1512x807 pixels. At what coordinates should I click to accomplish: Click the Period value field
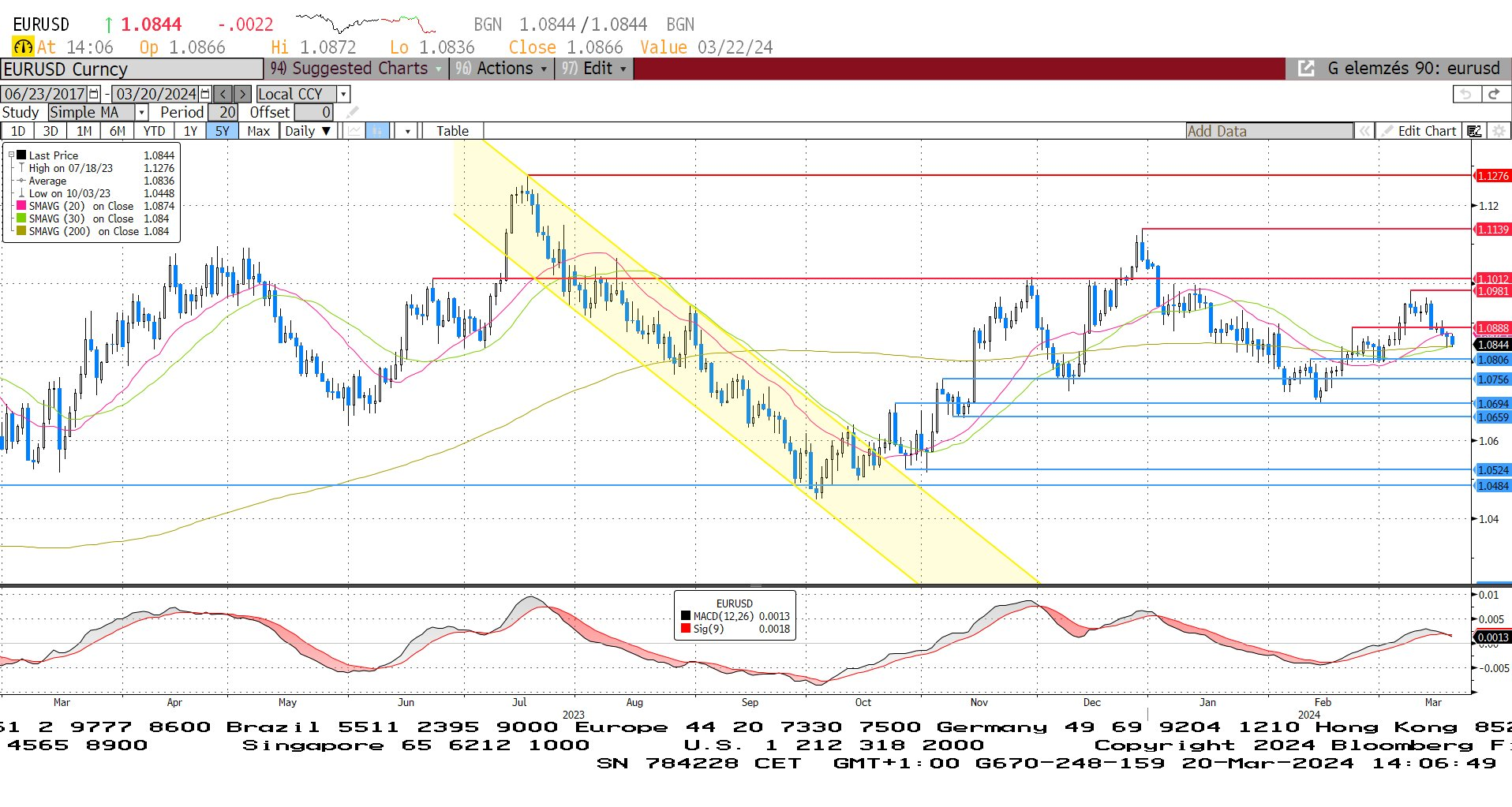[223, 112]
